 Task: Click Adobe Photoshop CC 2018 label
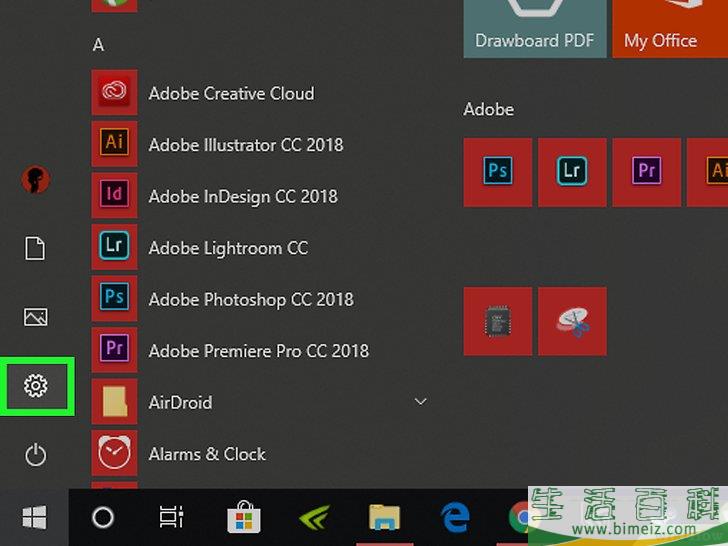click(x=251, y=299)
